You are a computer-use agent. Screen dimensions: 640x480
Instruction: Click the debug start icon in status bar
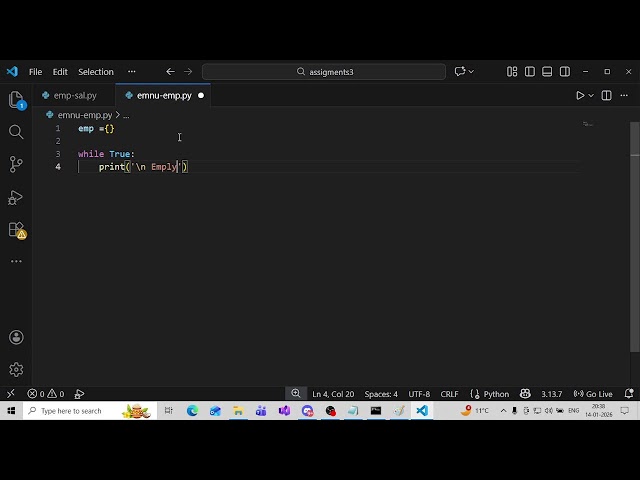click(79, 394)
